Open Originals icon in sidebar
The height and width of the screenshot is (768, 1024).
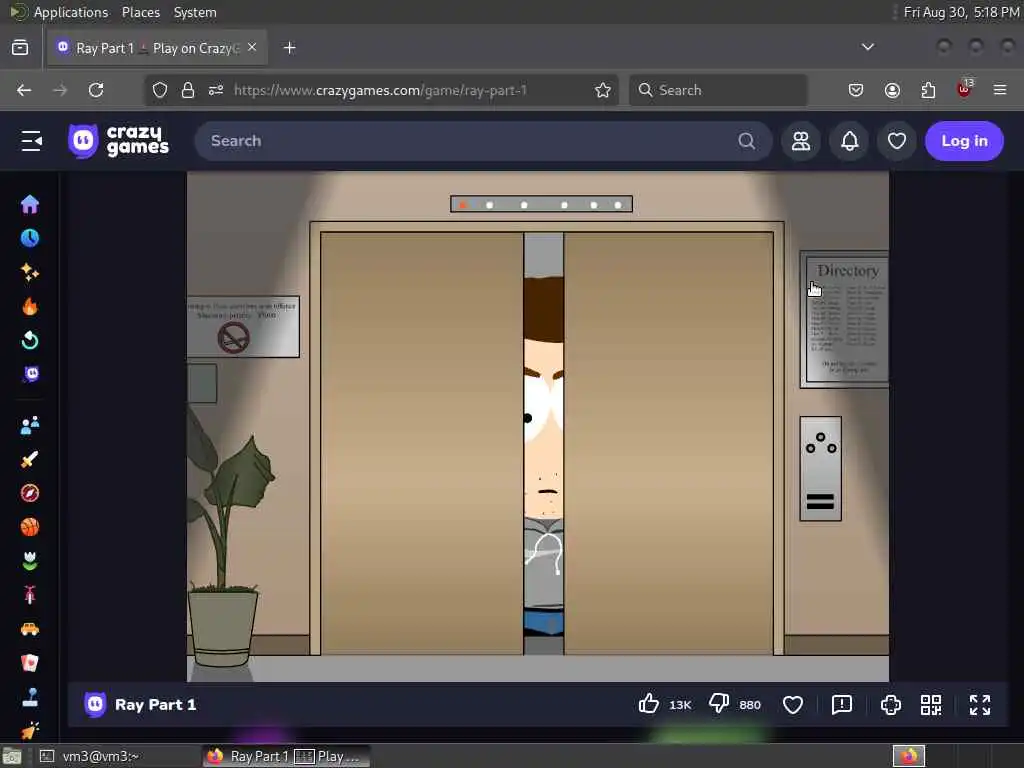31,374
